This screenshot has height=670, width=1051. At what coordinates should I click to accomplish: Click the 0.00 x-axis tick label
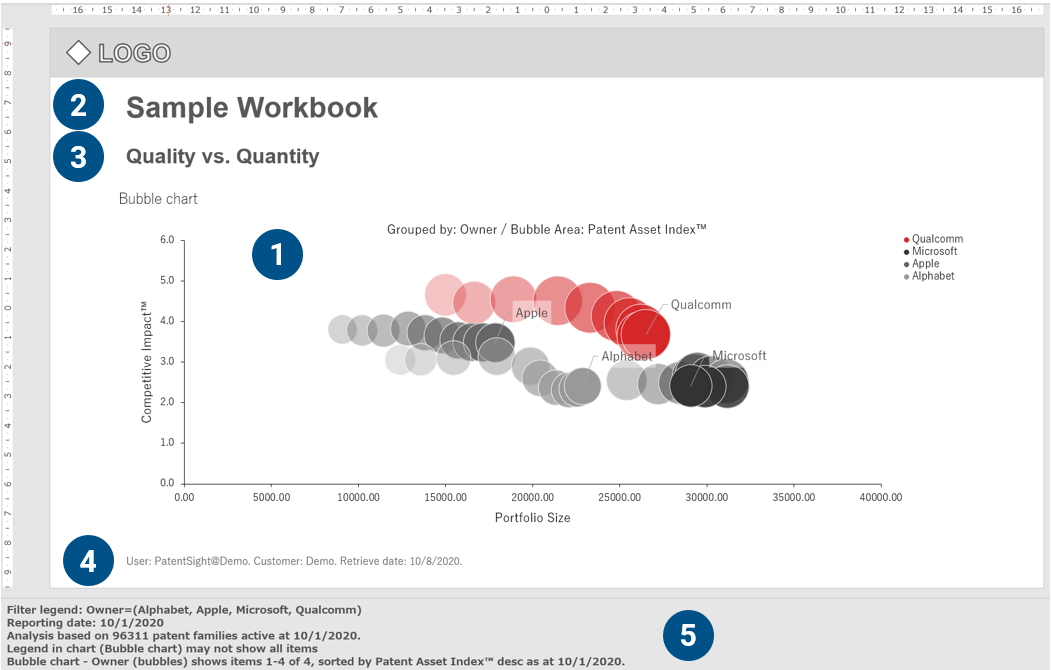click(x=184, y=497)
